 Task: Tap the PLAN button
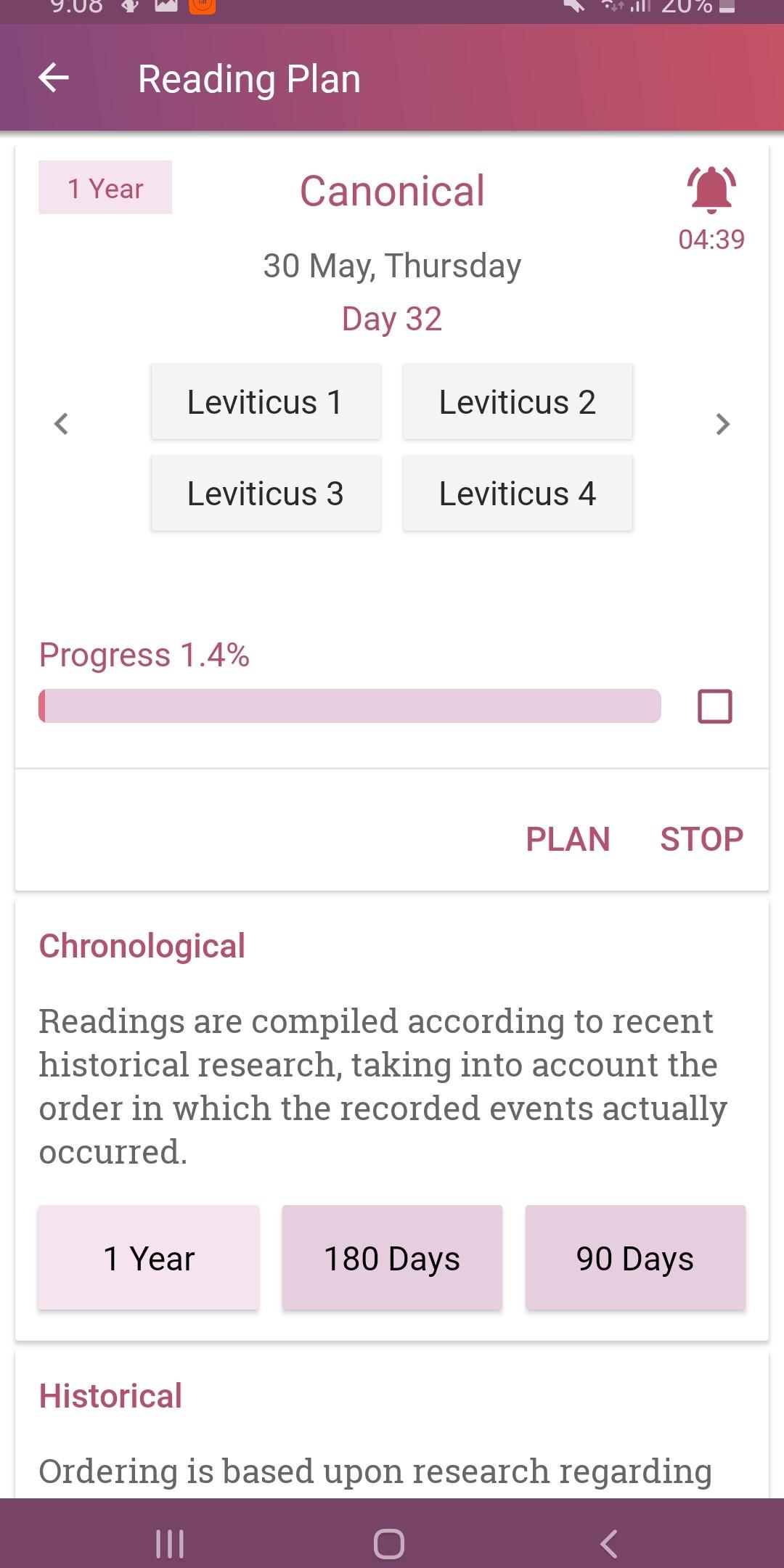pos(568,839)
